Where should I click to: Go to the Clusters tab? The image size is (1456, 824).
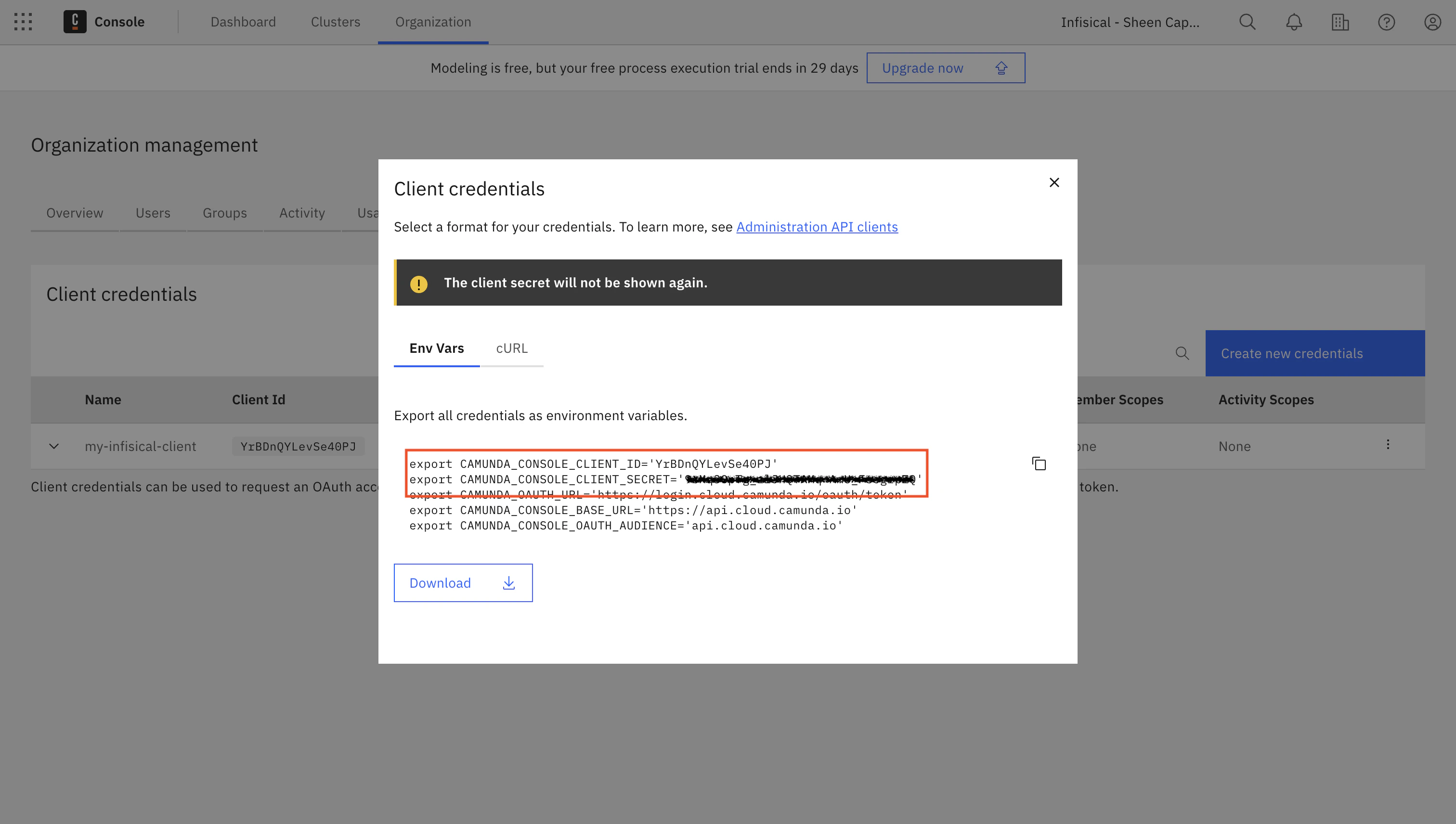[335, 22]
